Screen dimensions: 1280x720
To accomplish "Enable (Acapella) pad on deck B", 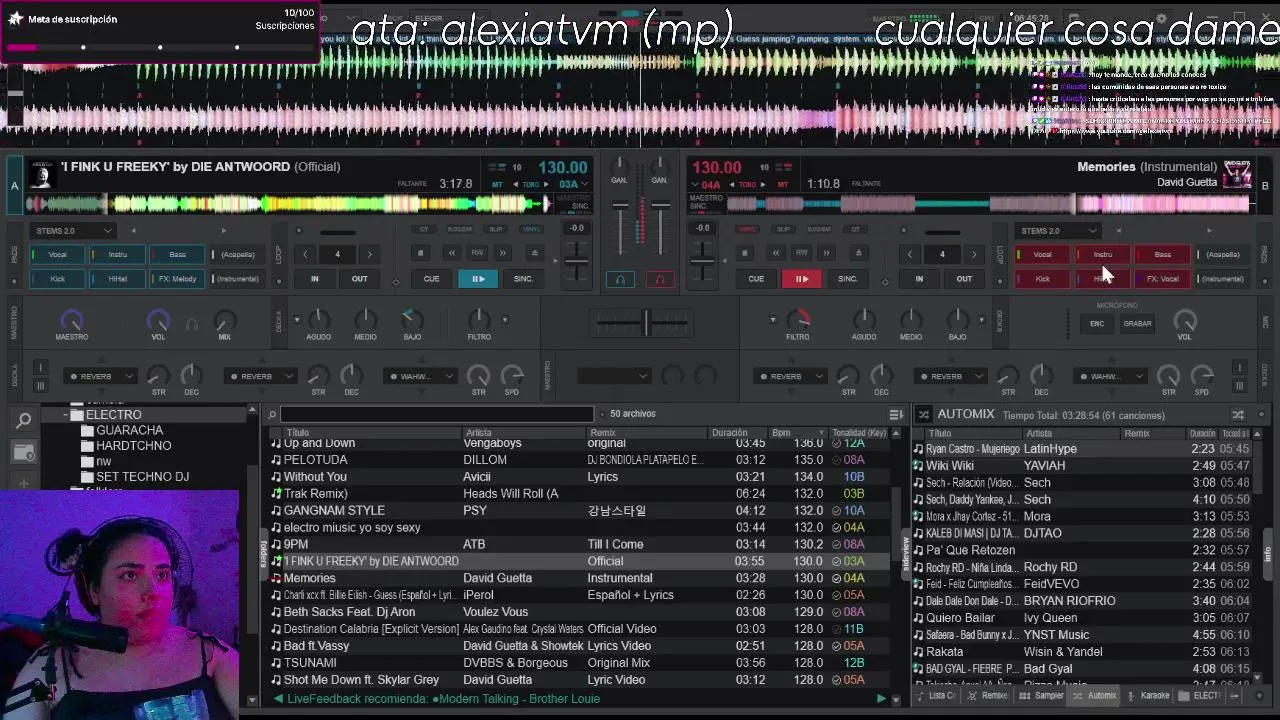I will [x=1222, y=255].
